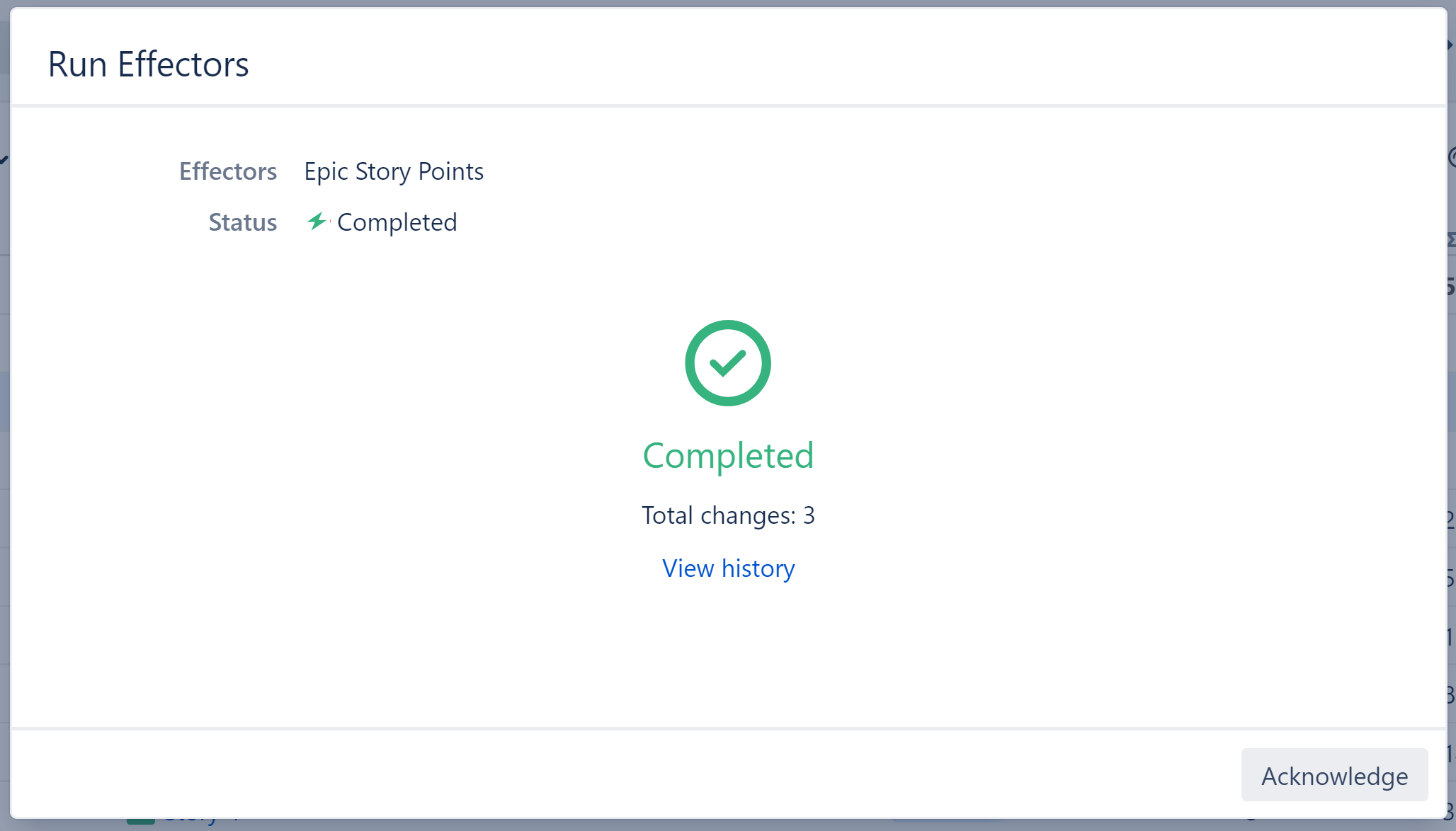Click the partially hidden Story link below dialog
This screenshot has width=1456, height=831.
(x=191, y=823)
